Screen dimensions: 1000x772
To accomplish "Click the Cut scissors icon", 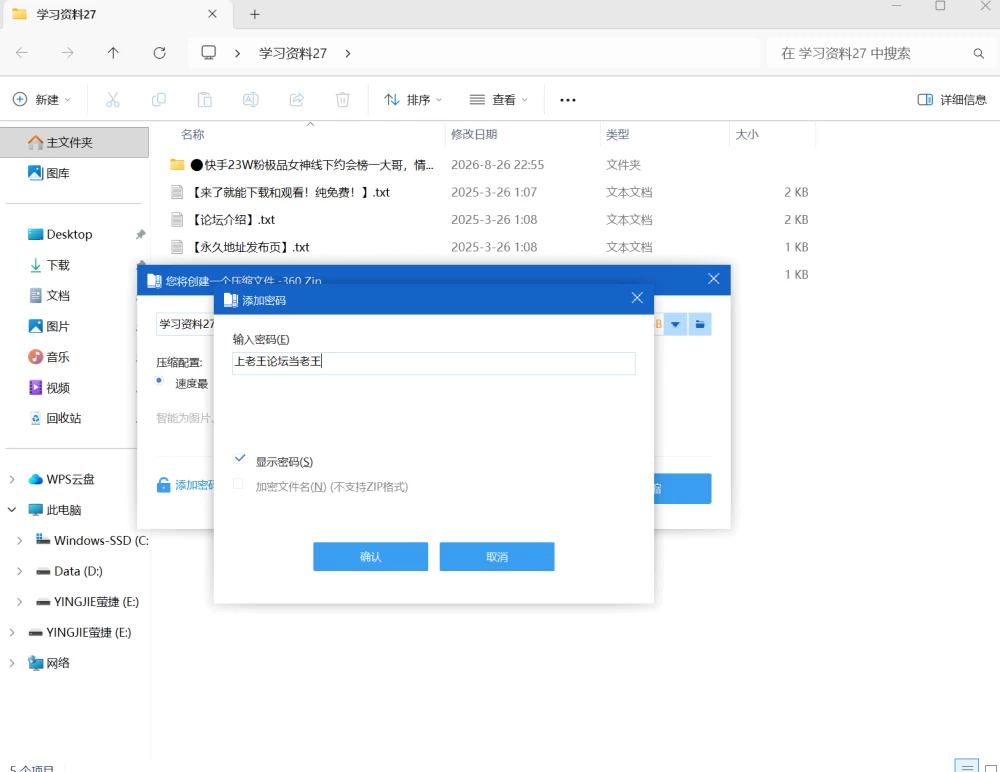I will click(113, 100).
